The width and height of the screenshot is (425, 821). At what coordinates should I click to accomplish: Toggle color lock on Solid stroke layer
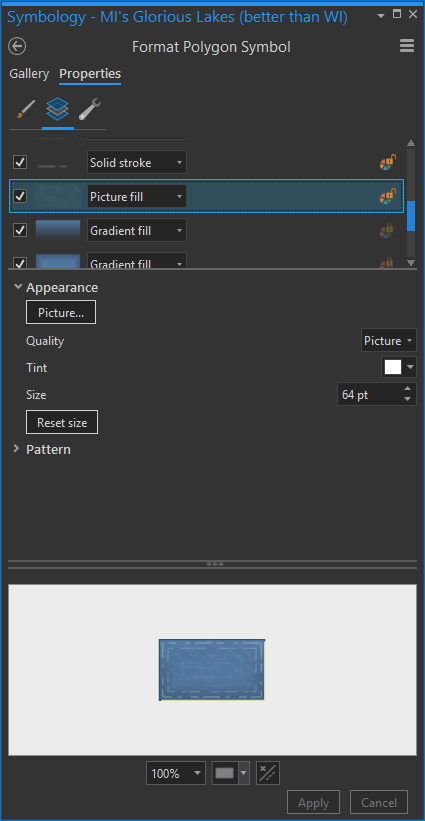pyautogui.click(x=388, y=163)
